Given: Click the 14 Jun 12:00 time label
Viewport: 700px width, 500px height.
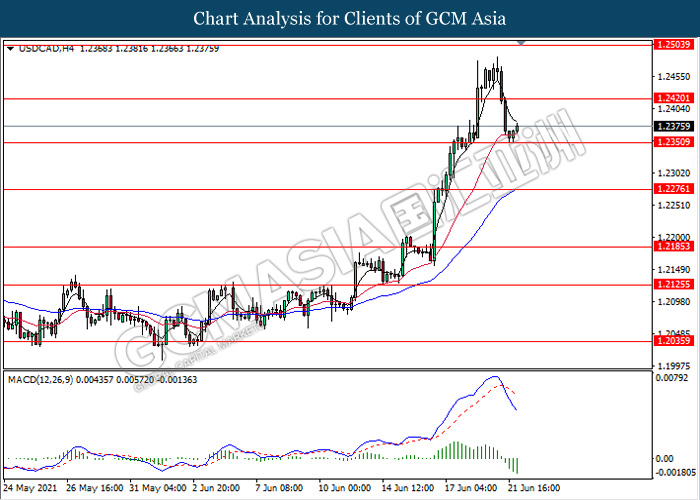Looking at the screenshot, I should point(408,488).
